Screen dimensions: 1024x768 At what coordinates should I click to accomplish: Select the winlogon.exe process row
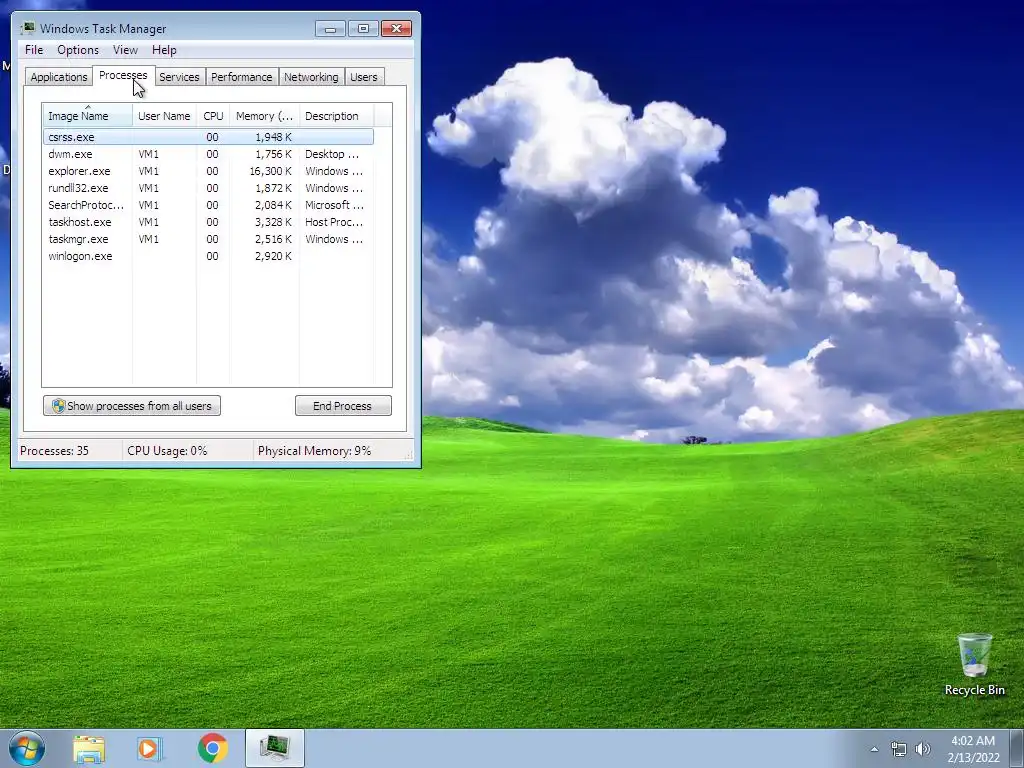pos(208,256)
